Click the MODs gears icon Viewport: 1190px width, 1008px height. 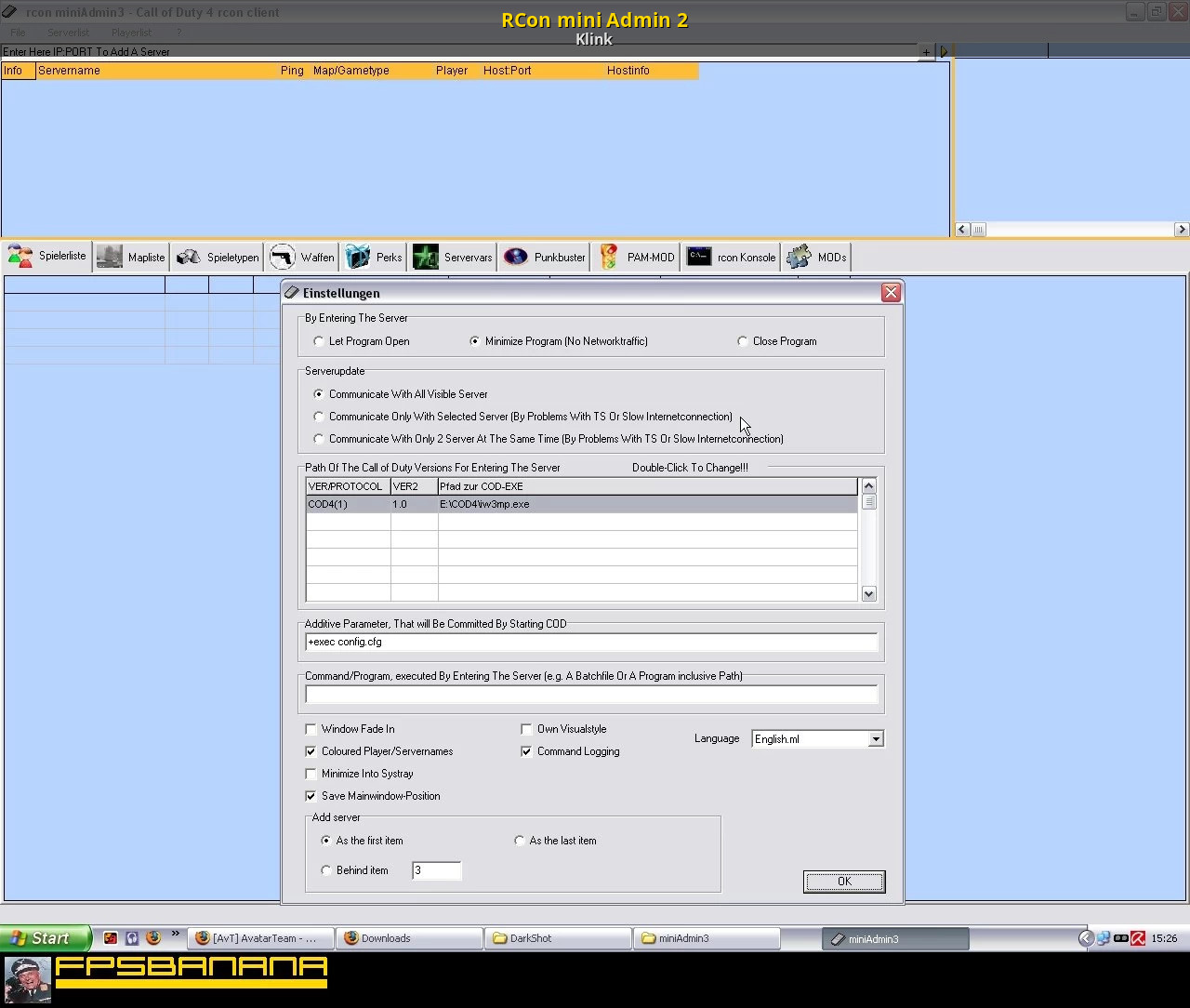coord(799,258)
